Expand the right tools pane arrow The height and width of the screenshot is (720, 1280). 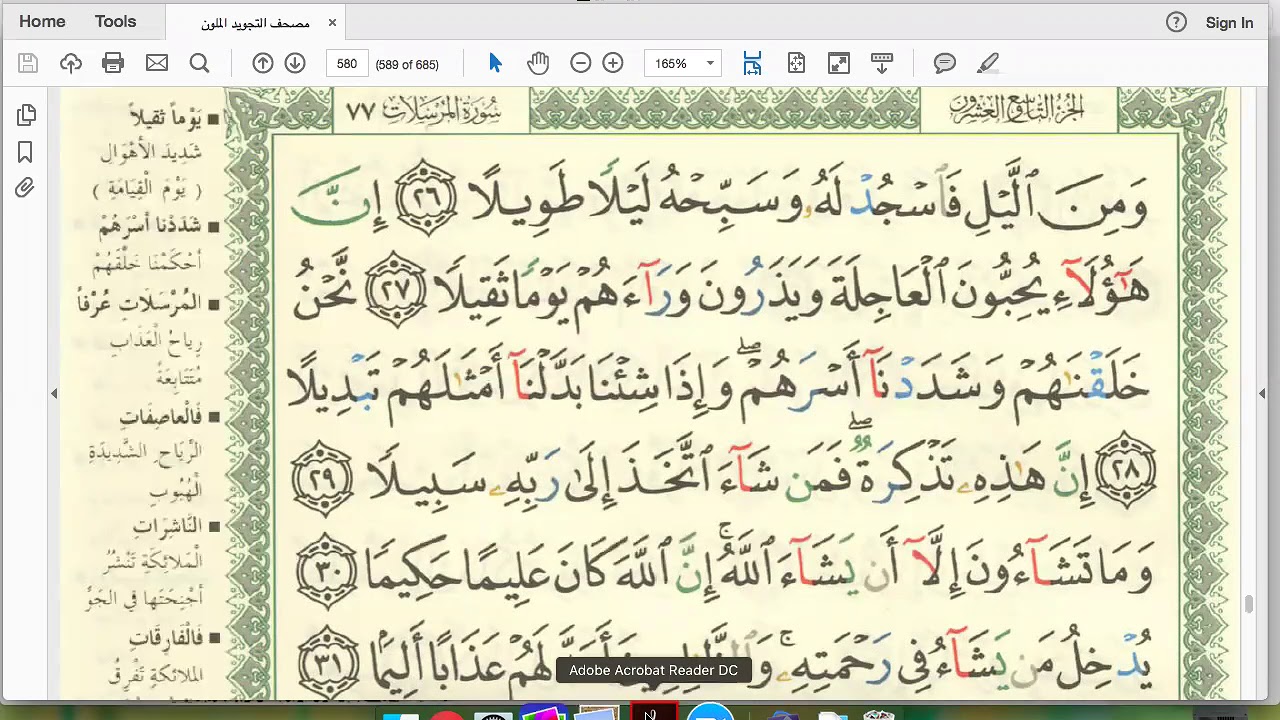click(x=1262, y=394)
